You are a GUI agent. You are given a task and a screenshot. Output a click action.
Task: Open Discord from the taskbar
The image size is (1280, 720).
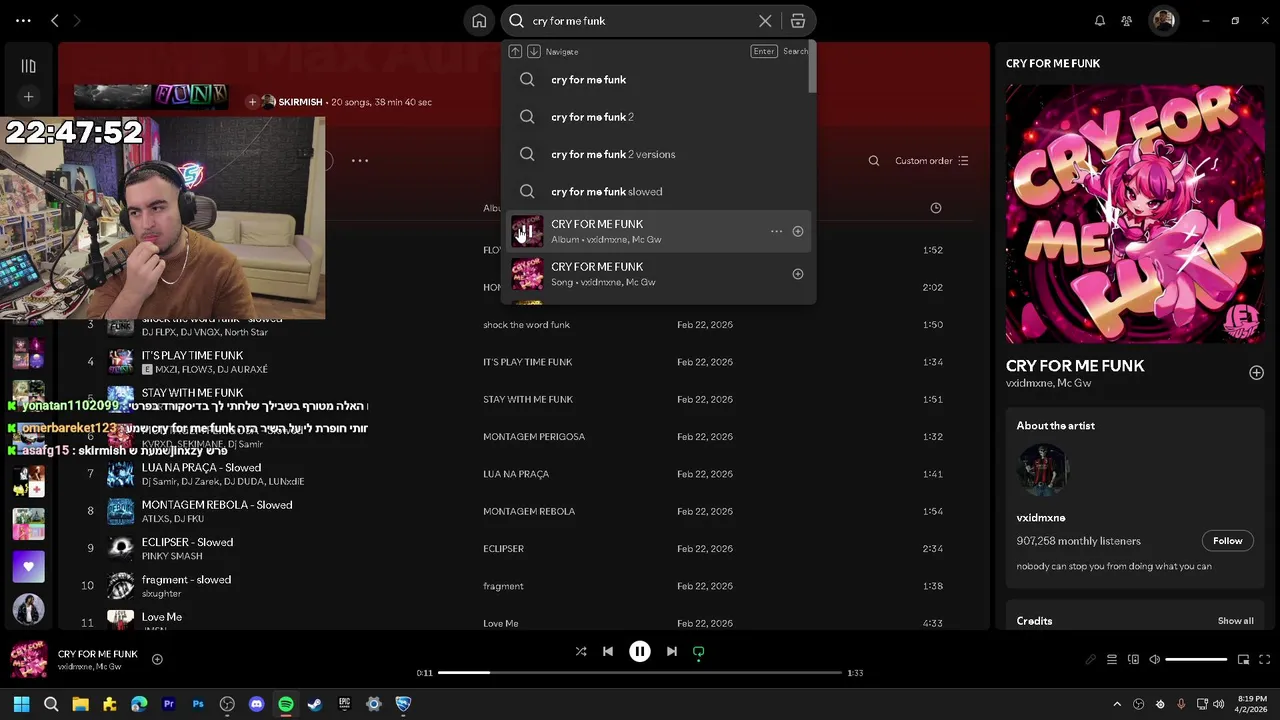pyautogui.click(x=256, y=704)
